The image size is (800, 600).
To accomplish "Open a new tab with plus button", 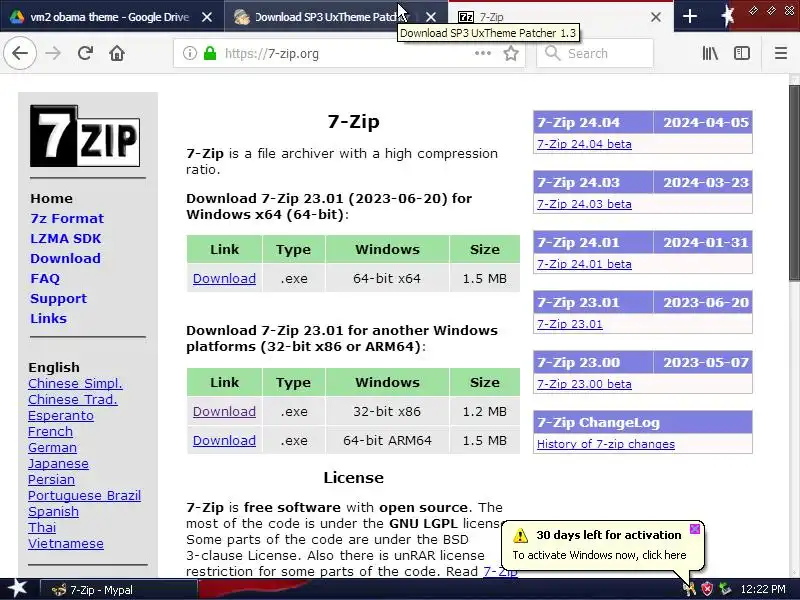I will [690, 16].
